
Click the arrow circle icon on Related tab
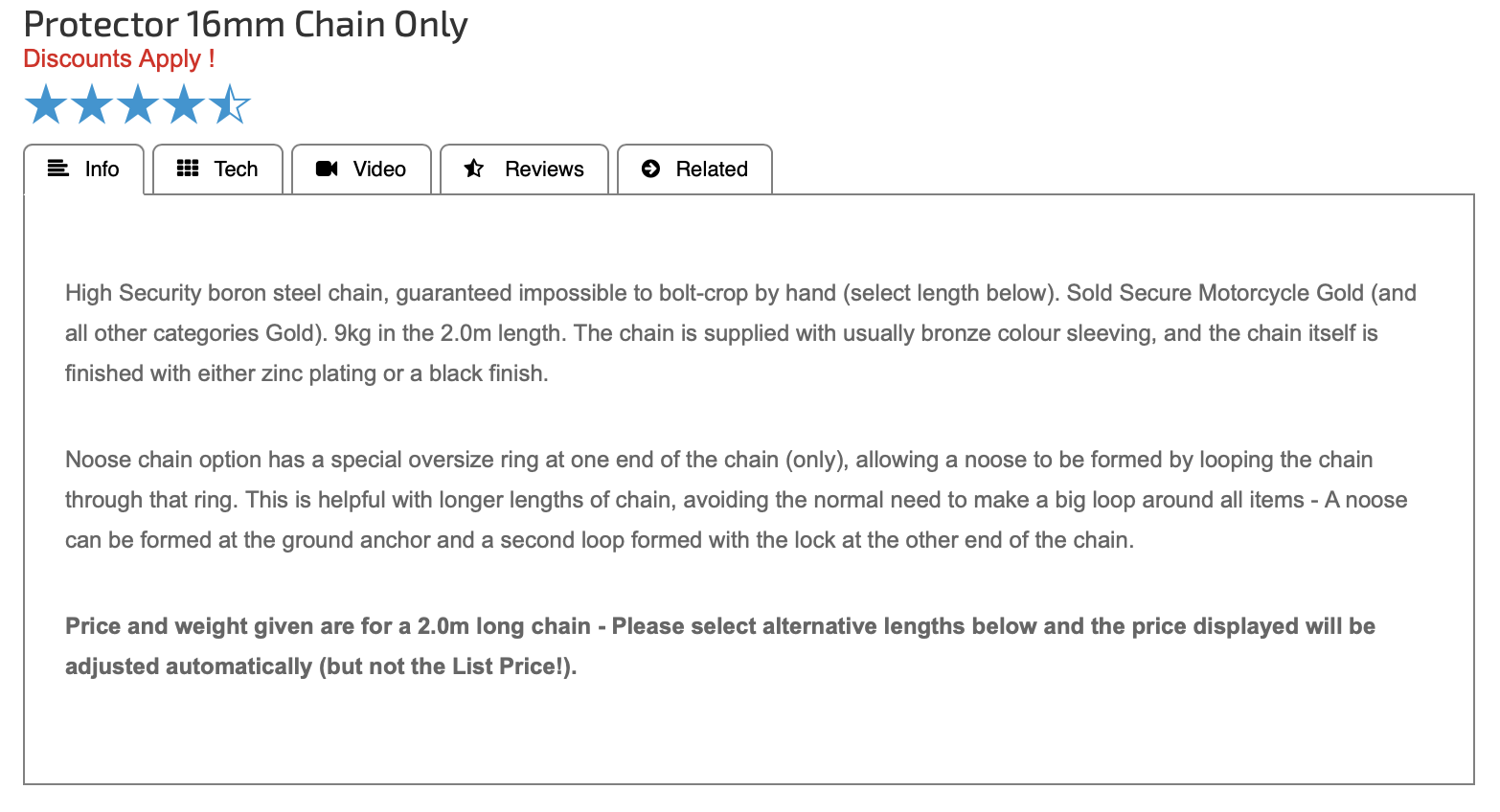(x=651, y=169)
